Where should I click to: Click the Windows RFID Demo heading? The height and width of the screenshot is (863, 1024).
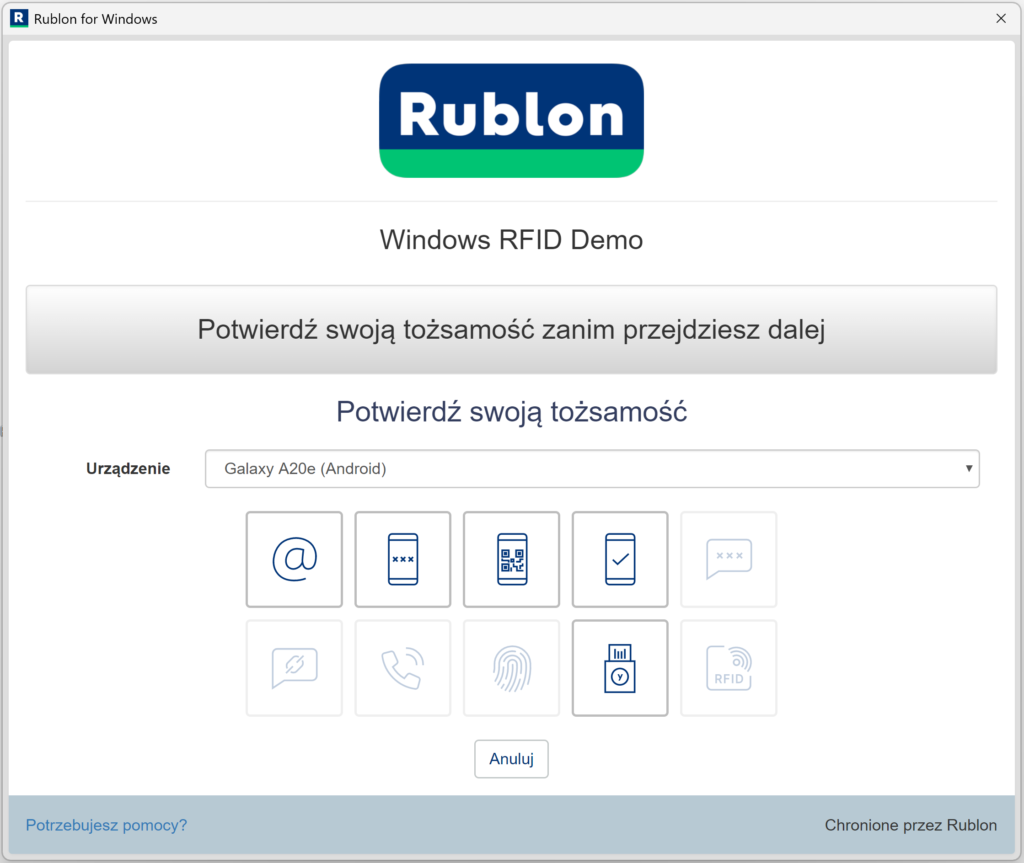pyautogui.click(x=511, y=240)
